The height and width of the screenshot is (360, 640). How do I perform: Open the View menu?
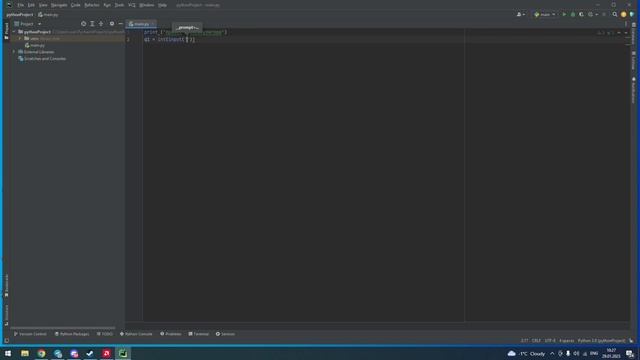pos(43,5)
